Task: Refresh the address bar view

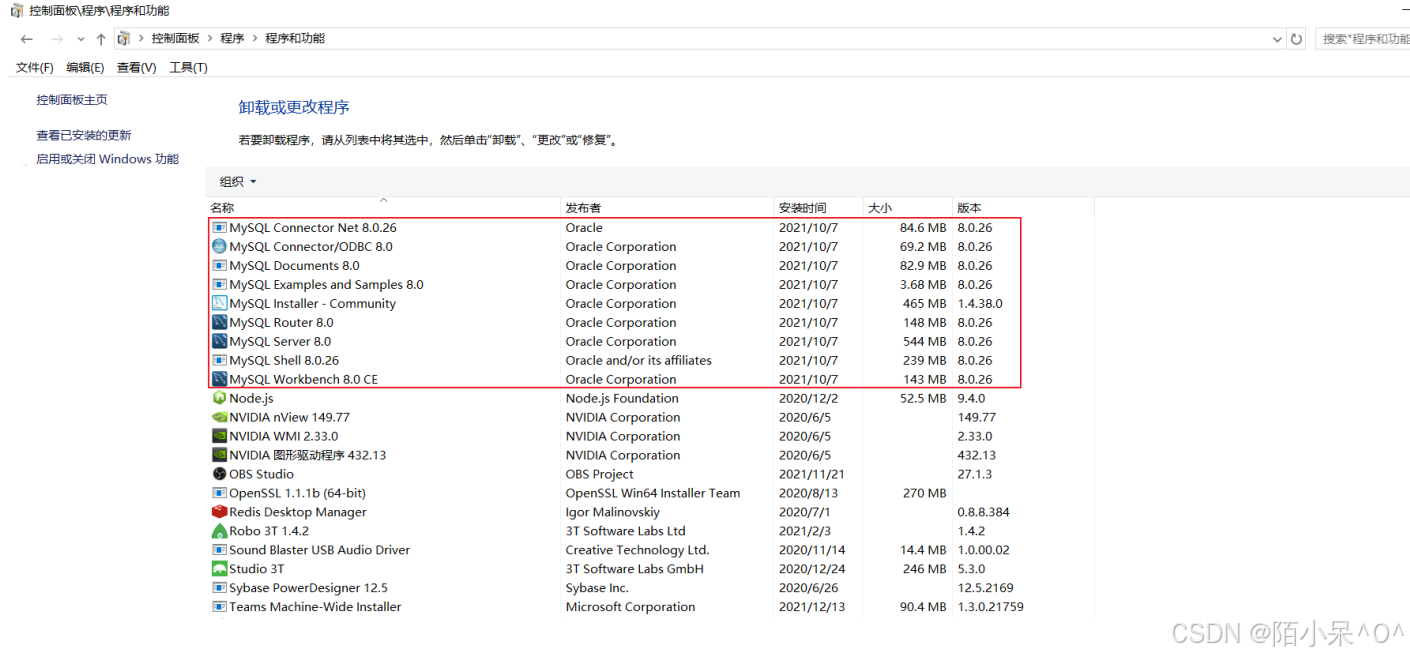Action: 1297,39
